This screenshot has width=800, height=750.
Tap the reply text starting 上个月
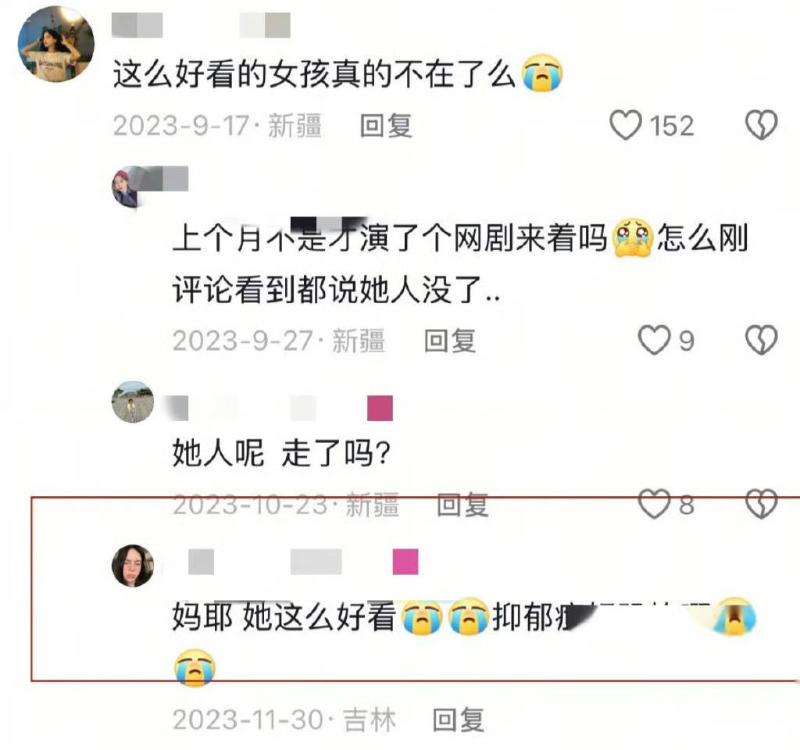pos(460,264)
